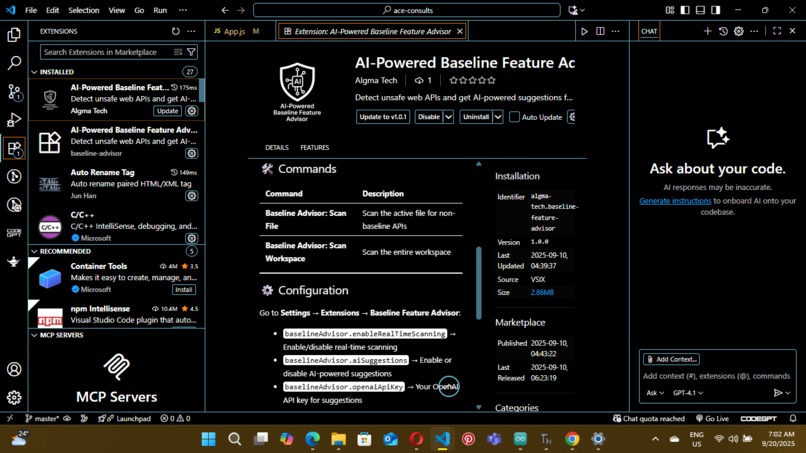
Task: Click the ace-consults command center search
Action: (407, 10)
